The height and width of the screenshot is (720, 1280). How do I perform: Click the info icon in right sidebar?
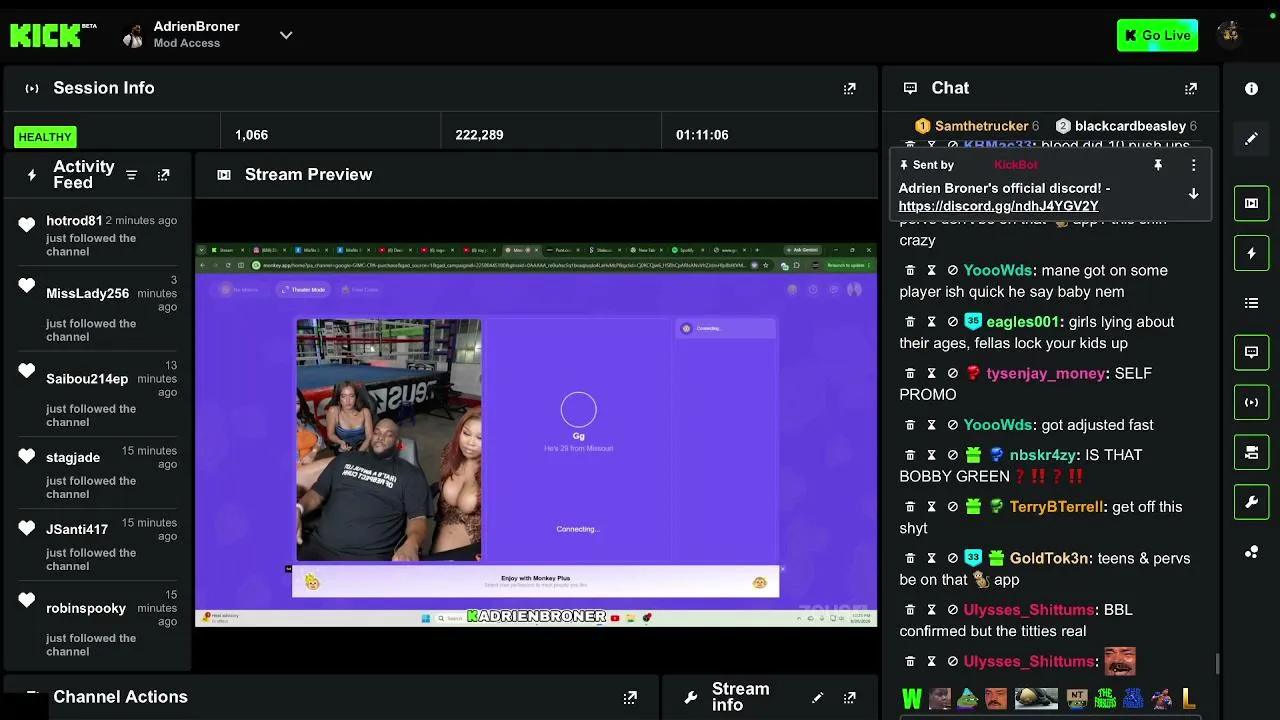coord(1251,88)
